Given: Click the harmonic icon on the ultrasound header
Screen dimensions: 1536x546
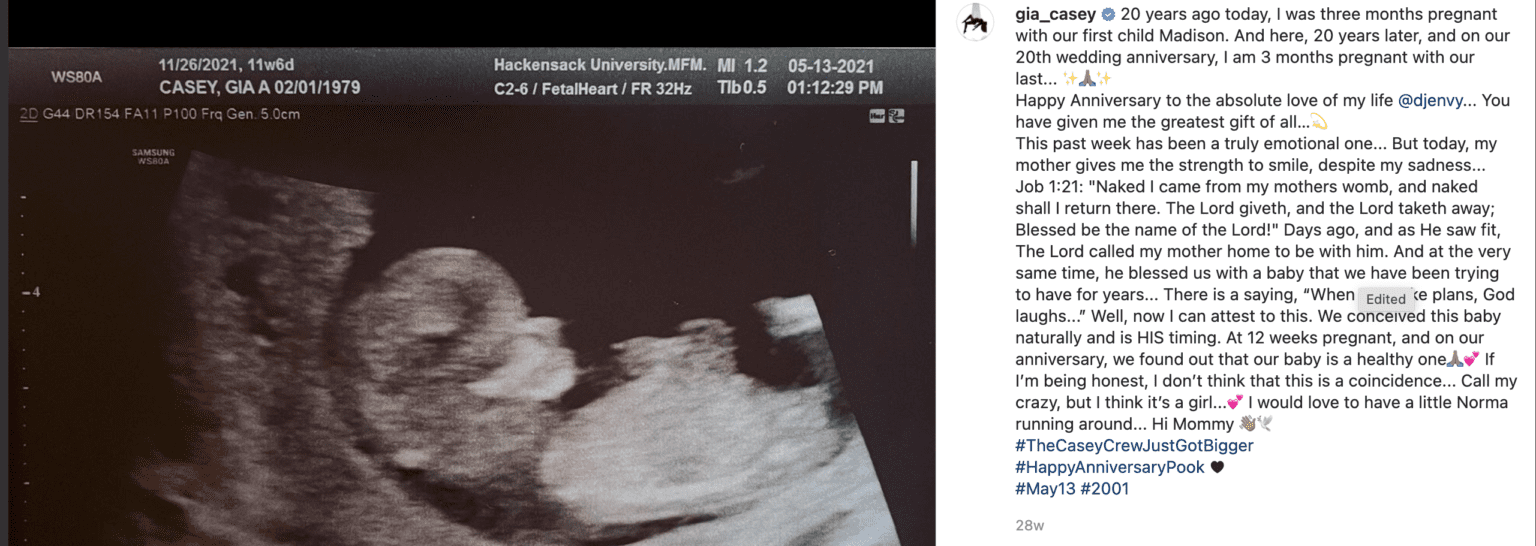Looking at the screenshot, I should 878,116.
